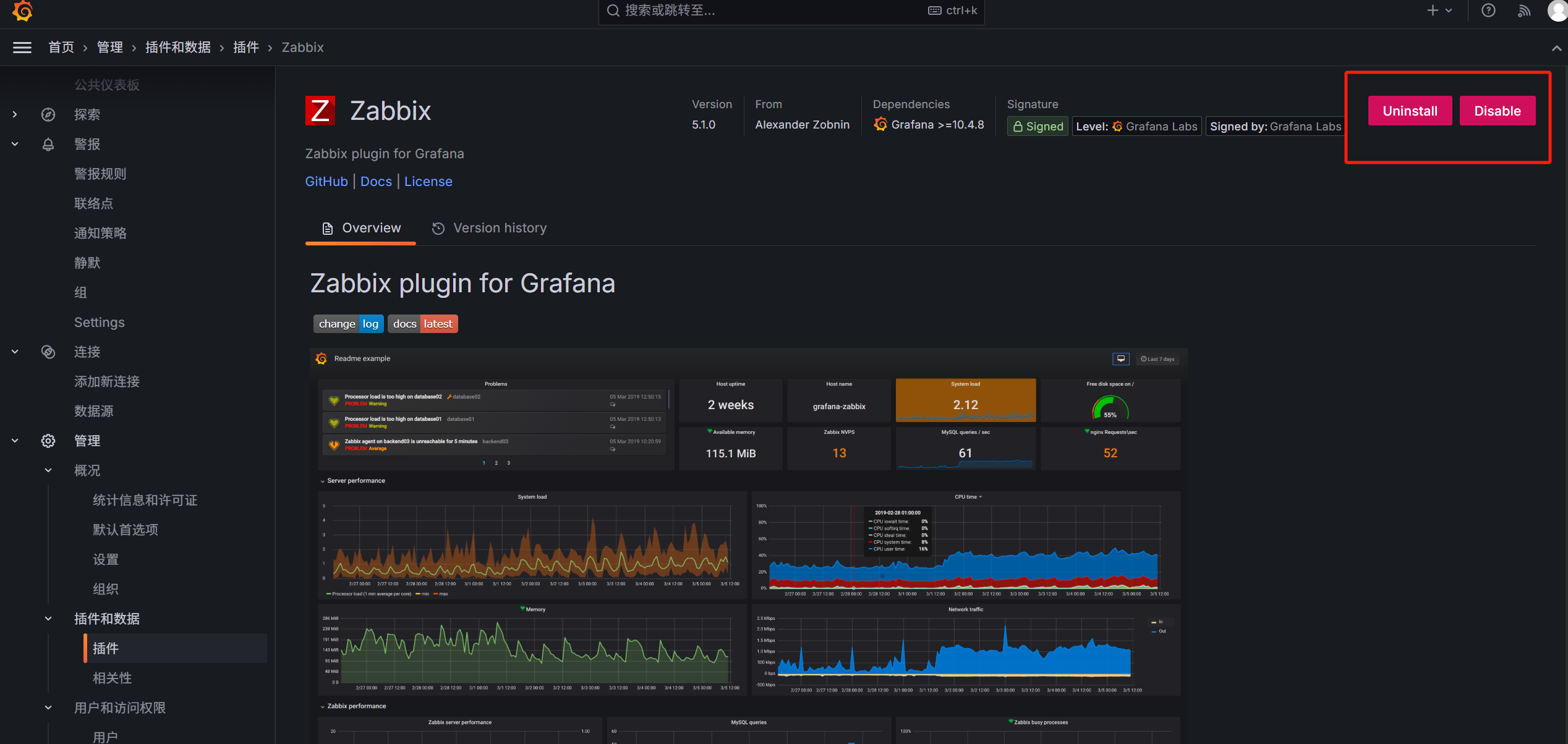The image size is (1568, 744).
Task: Click the Version history clock icon
Action: point(438,229)
